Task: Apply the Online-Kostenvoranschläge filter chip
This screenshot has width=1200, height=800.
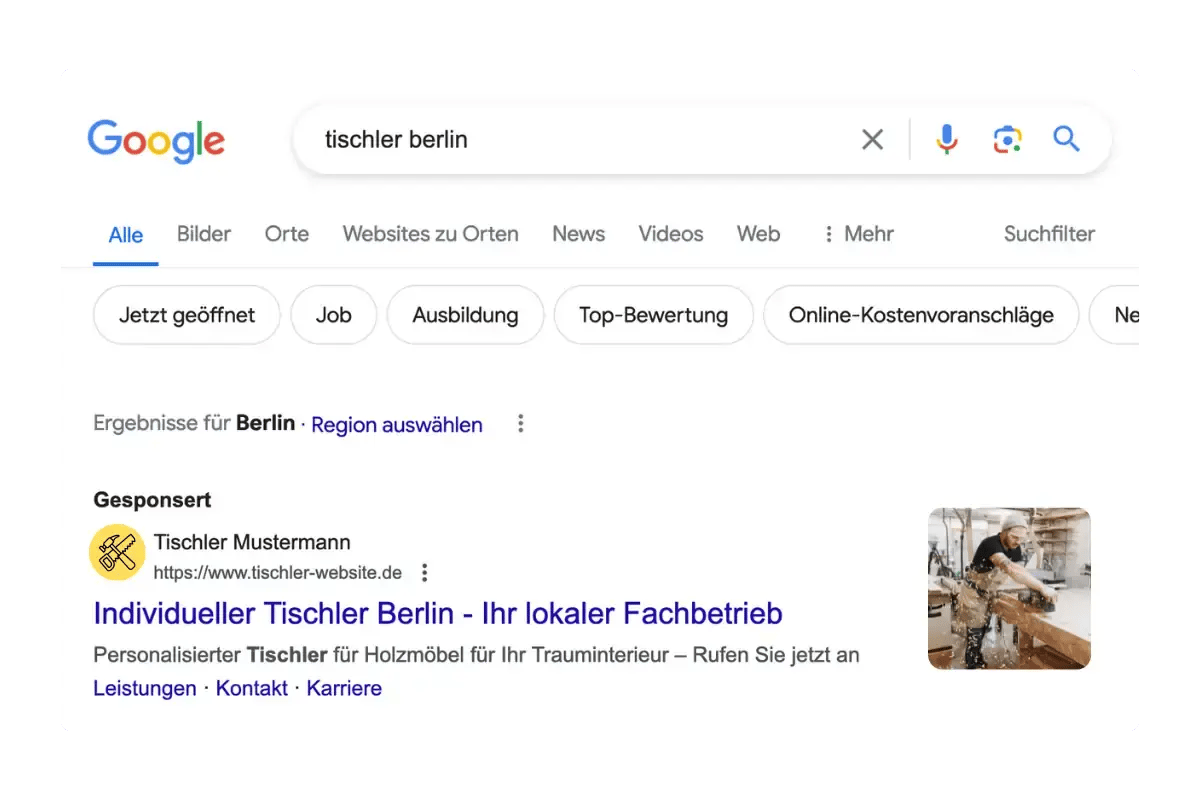Action: click(921, 315)
